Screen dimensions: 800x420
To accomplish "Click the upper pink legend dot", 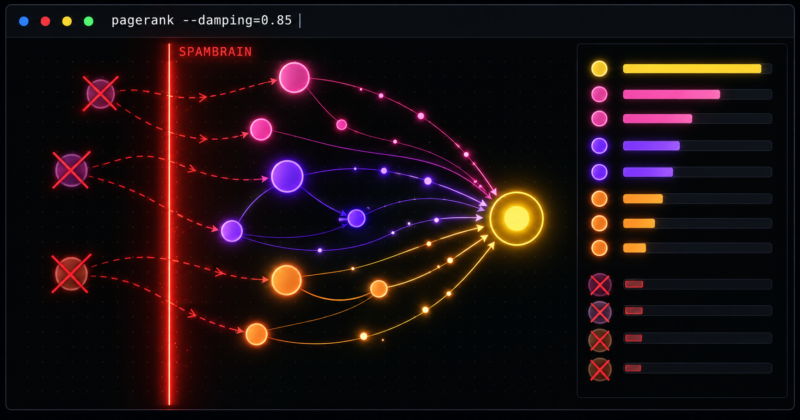I will click(x=599, y=94).
